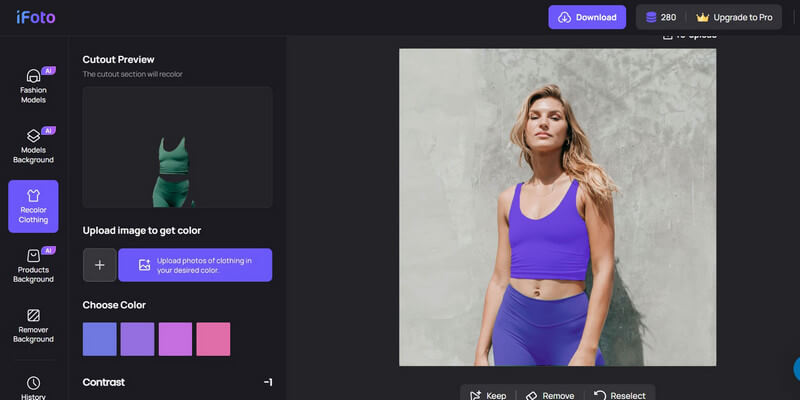Screen dimensions: 800x400
Task: Select the Keep selection tool
Action: (x=488, y=395)
